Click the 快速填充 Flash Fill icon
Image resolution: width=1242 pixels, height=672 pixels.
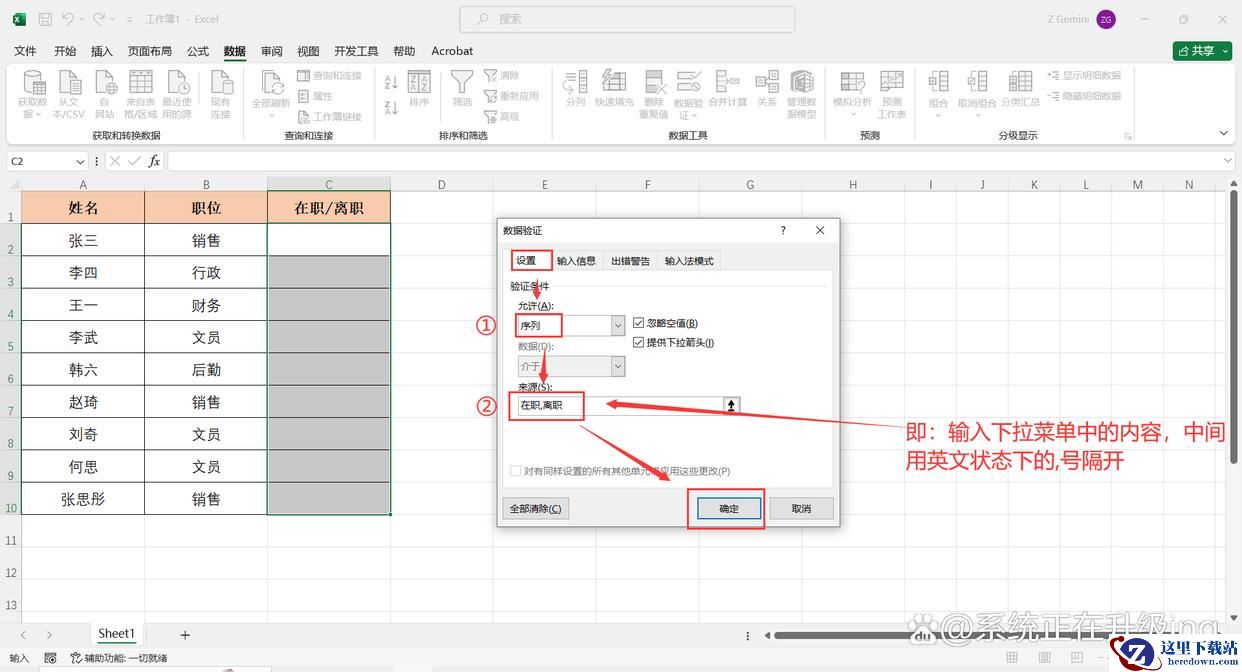tap(614, 84)
